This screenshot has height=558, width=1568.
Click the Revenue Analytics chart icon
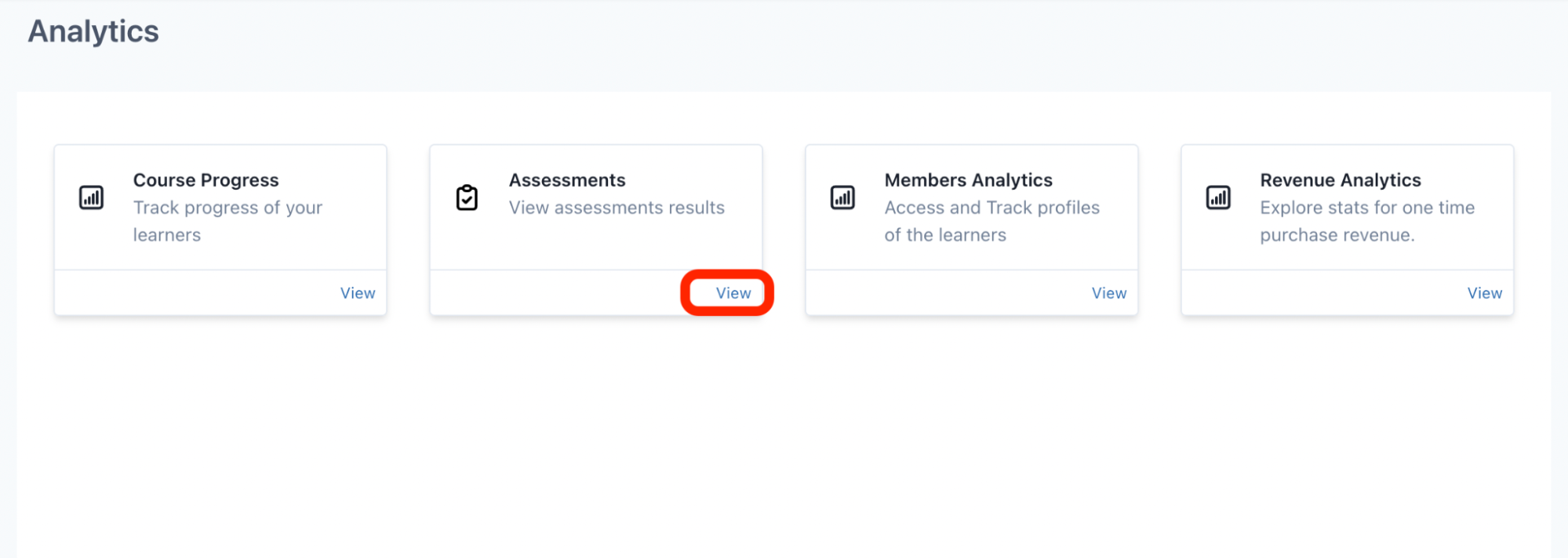pyautogui.click(x=1218, y=197)
